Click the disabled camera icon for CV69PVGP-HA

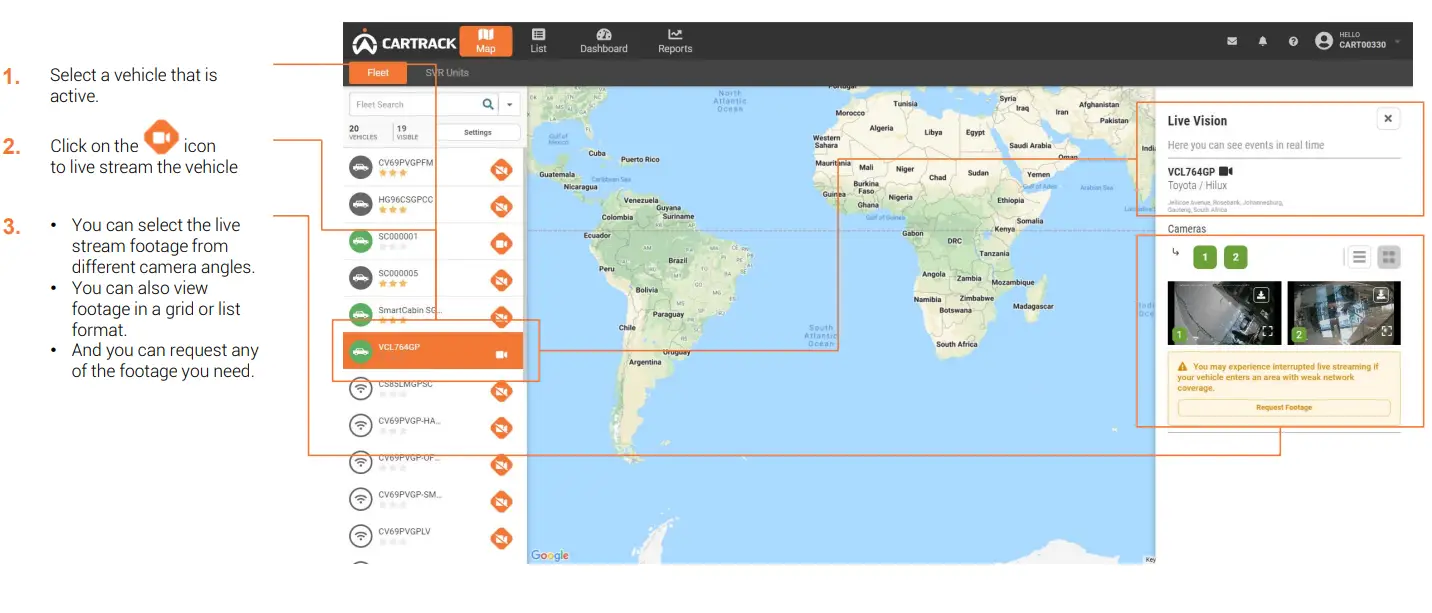tap(501, 428)
